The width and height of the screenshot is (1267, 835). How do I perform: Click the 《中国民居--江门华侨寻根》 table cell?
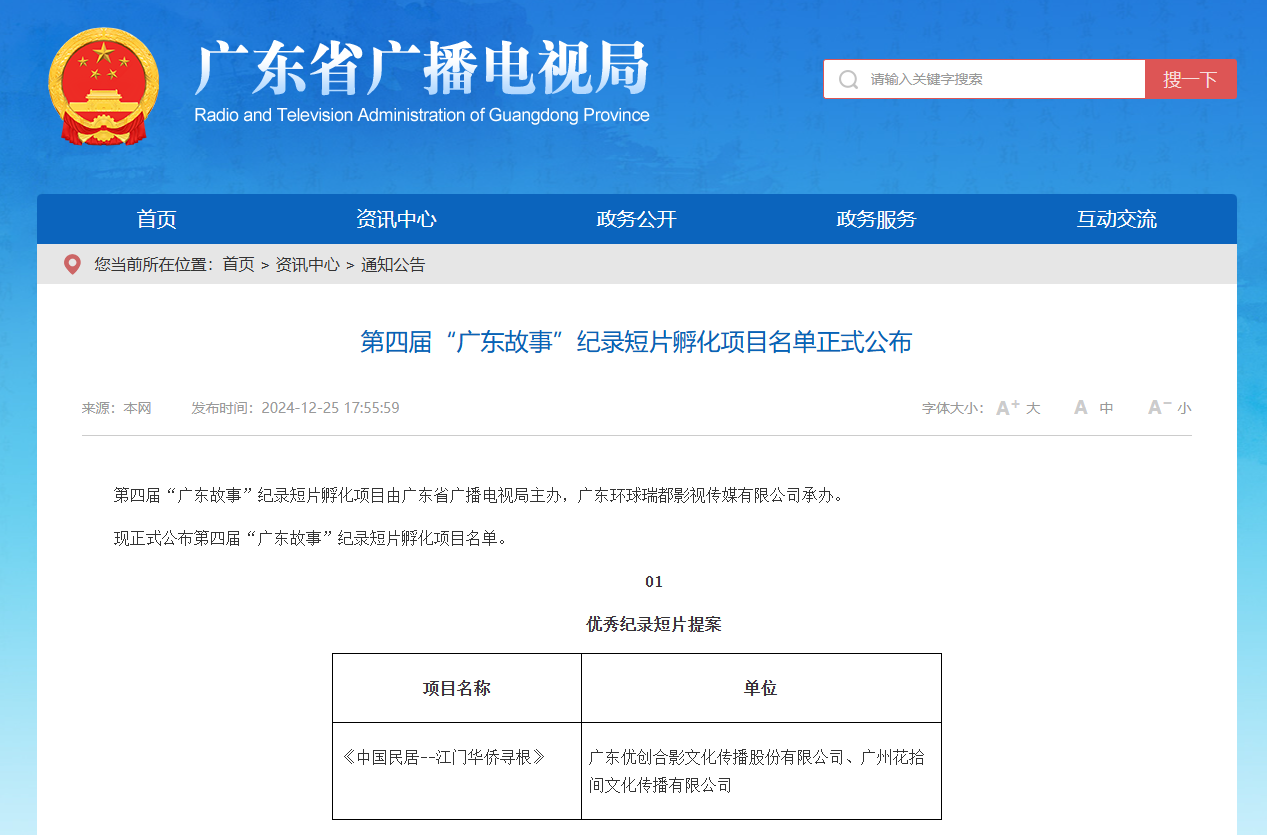tap(457, 771)
